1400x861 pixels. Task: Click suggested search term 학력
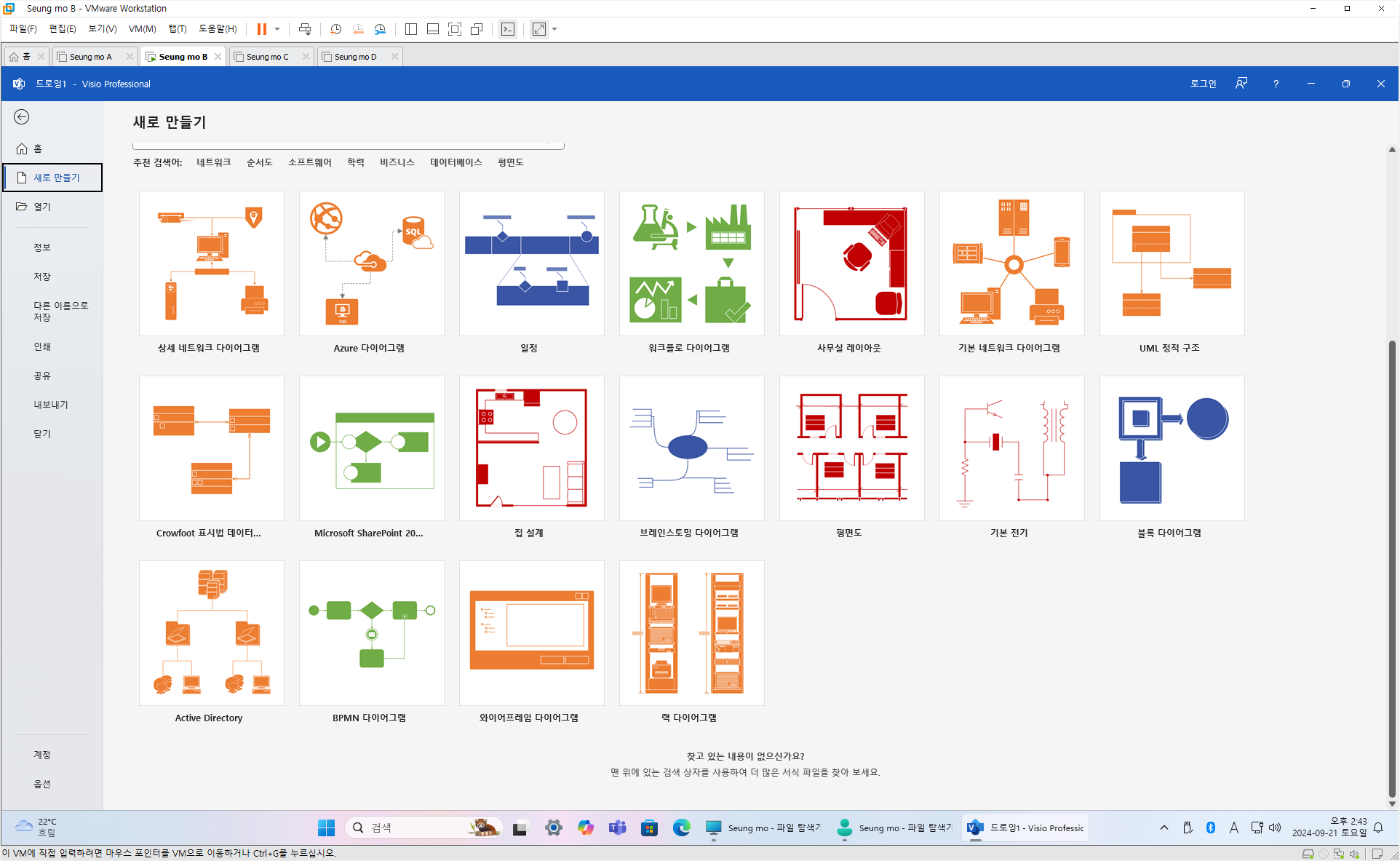point(356,162)
